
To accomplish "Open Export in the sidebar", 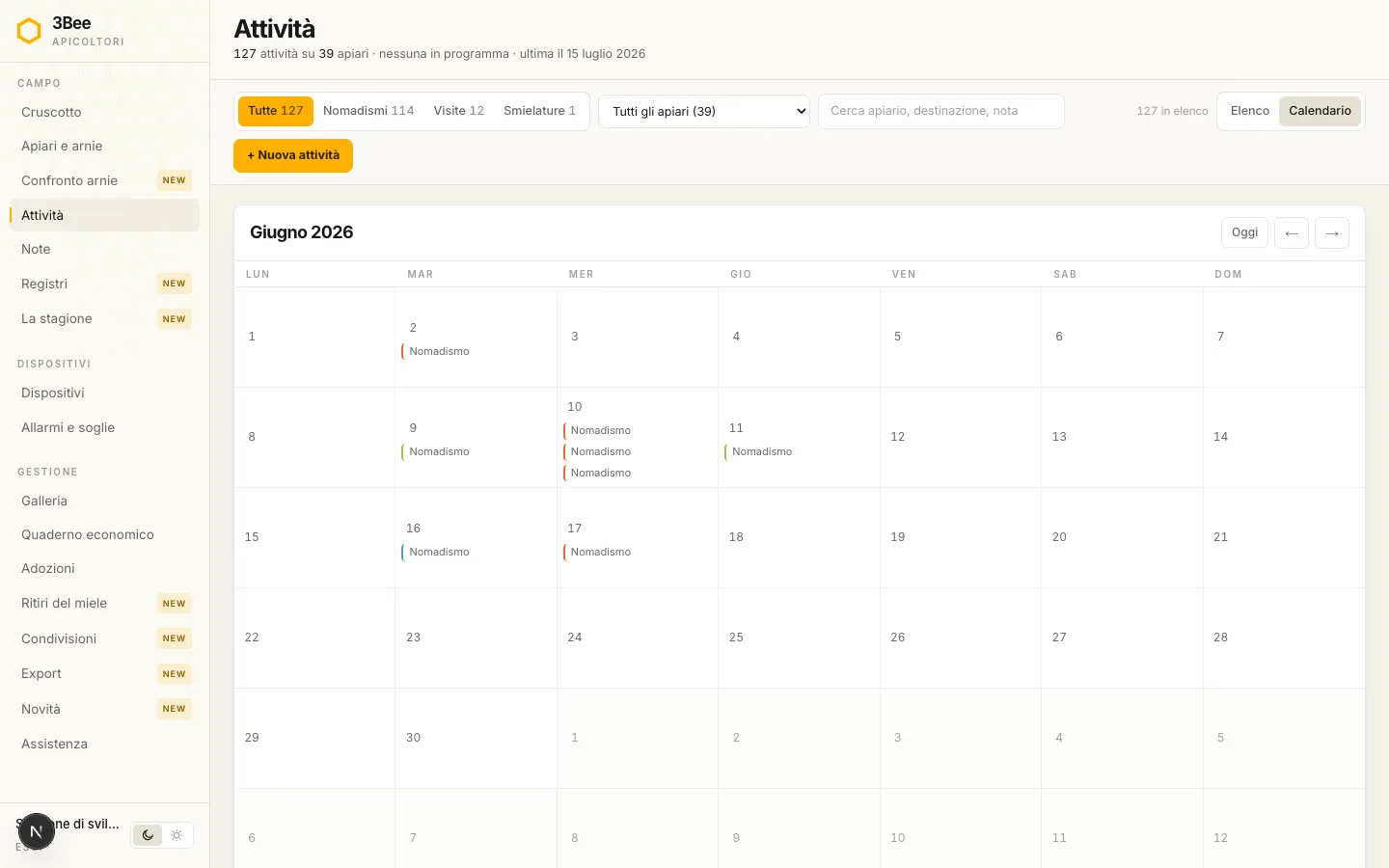I will 104,673.
